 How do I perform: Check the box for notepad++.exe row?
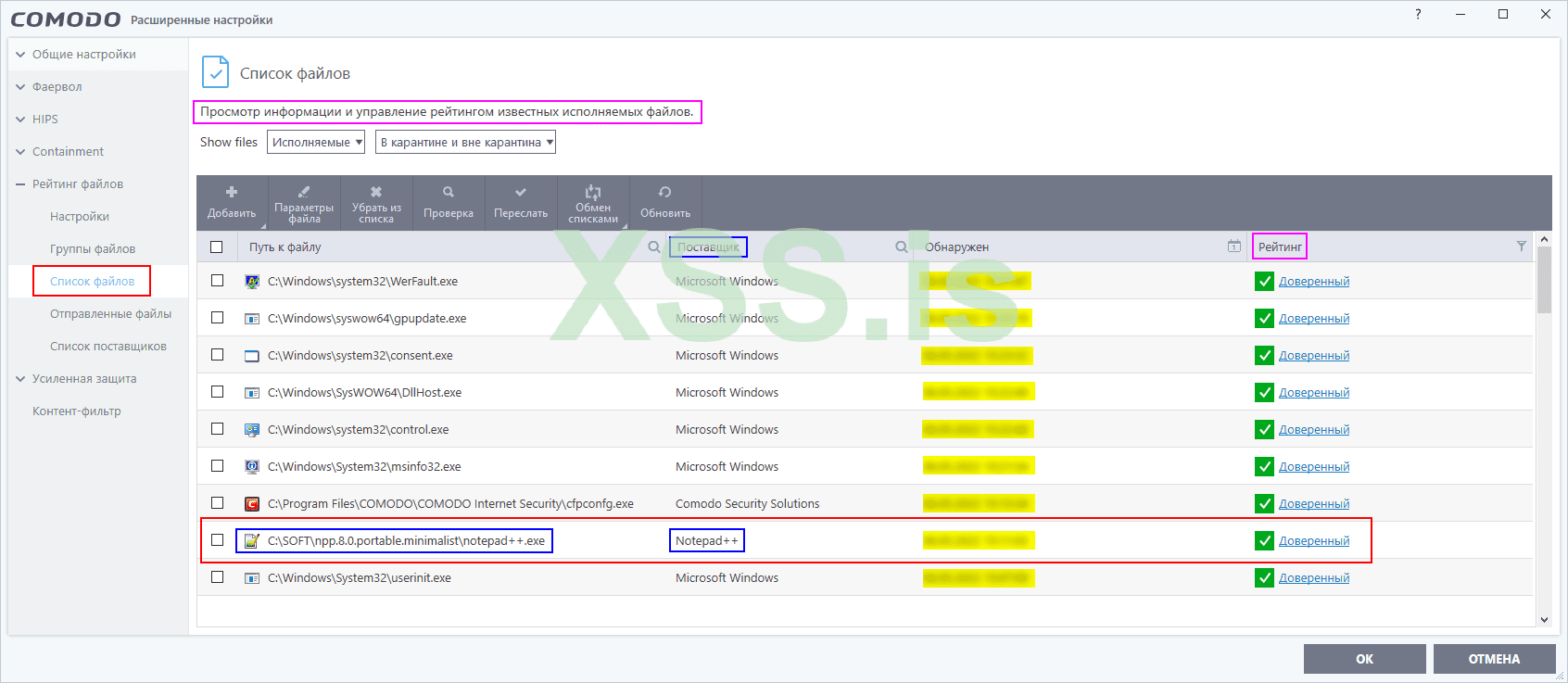click(x=218, y=540)
